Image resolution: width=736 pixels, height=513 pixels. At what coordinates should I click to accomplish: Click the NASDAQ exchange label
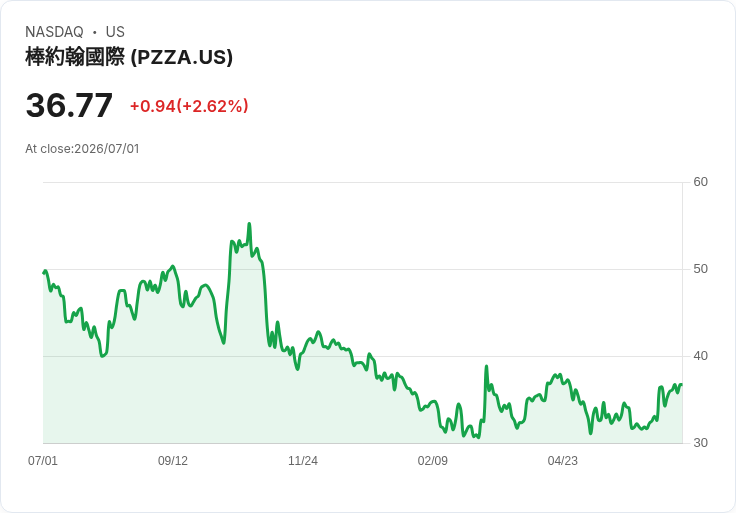[x=54, y=32]
